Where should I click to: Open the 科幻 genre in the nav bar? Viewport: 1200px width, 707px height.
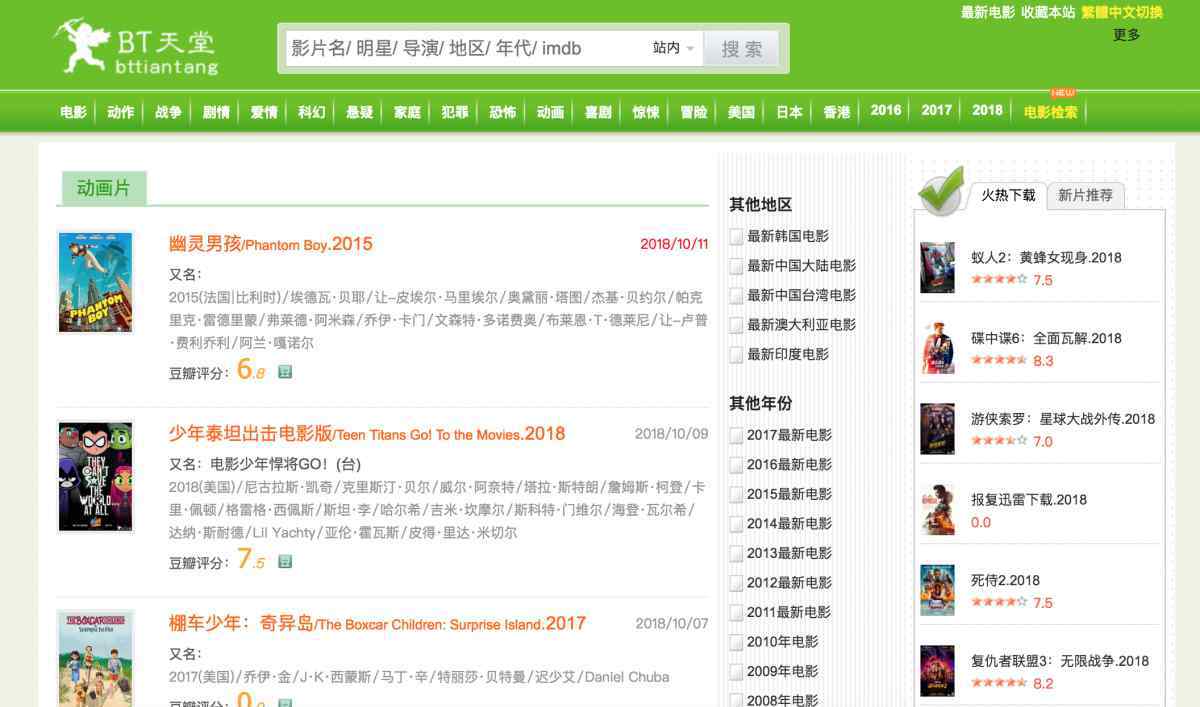point(312,112)
